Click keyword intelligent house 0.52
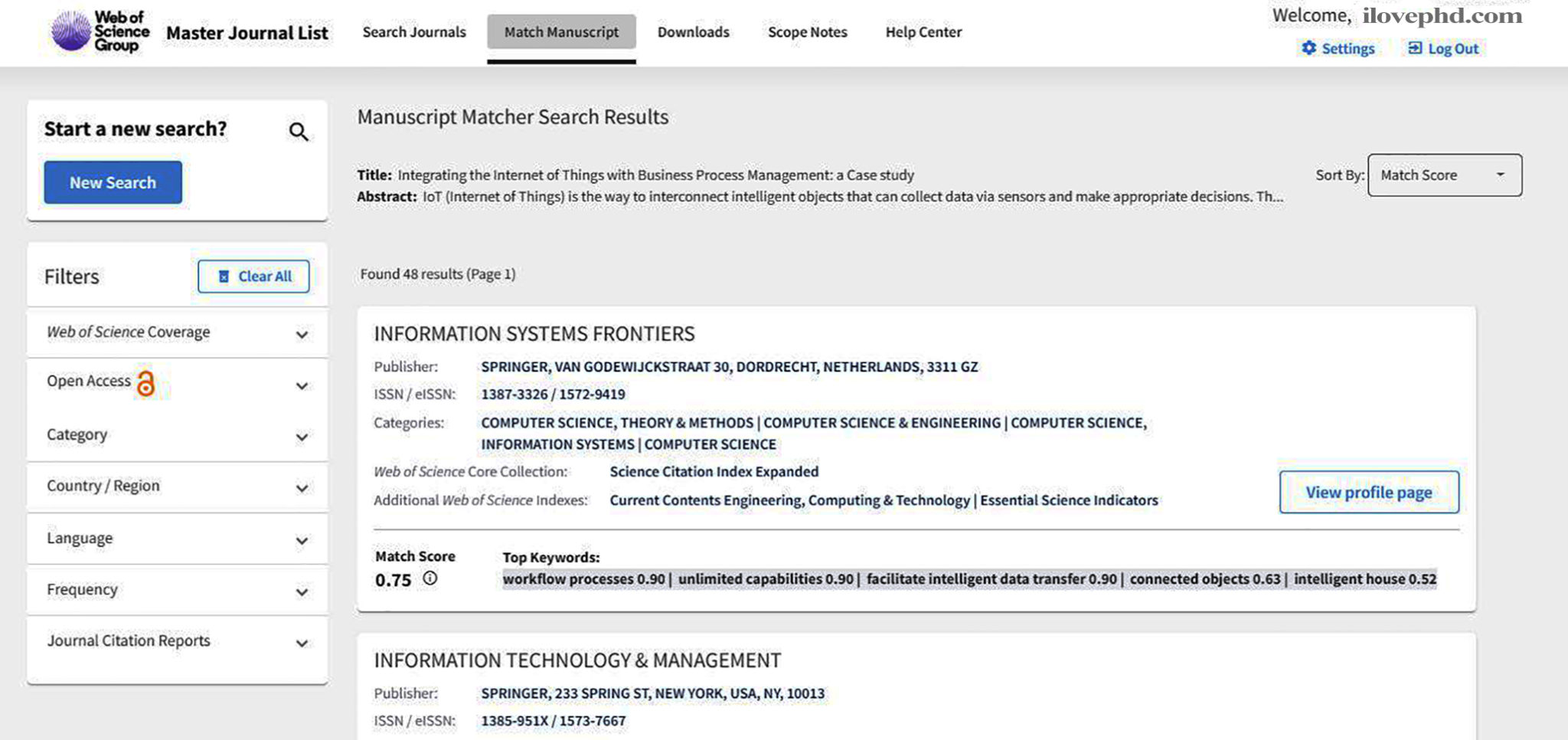This screenshot has width=1568, height=740. click(1365, 579)
